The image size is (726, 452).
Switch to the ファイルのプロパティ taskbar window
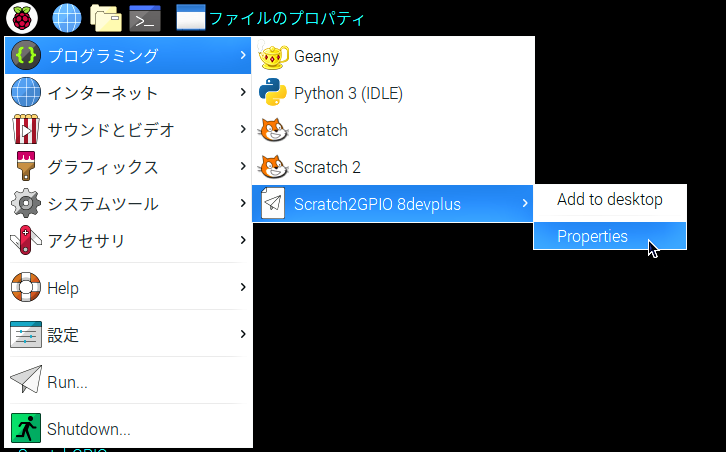coord(271,19)
